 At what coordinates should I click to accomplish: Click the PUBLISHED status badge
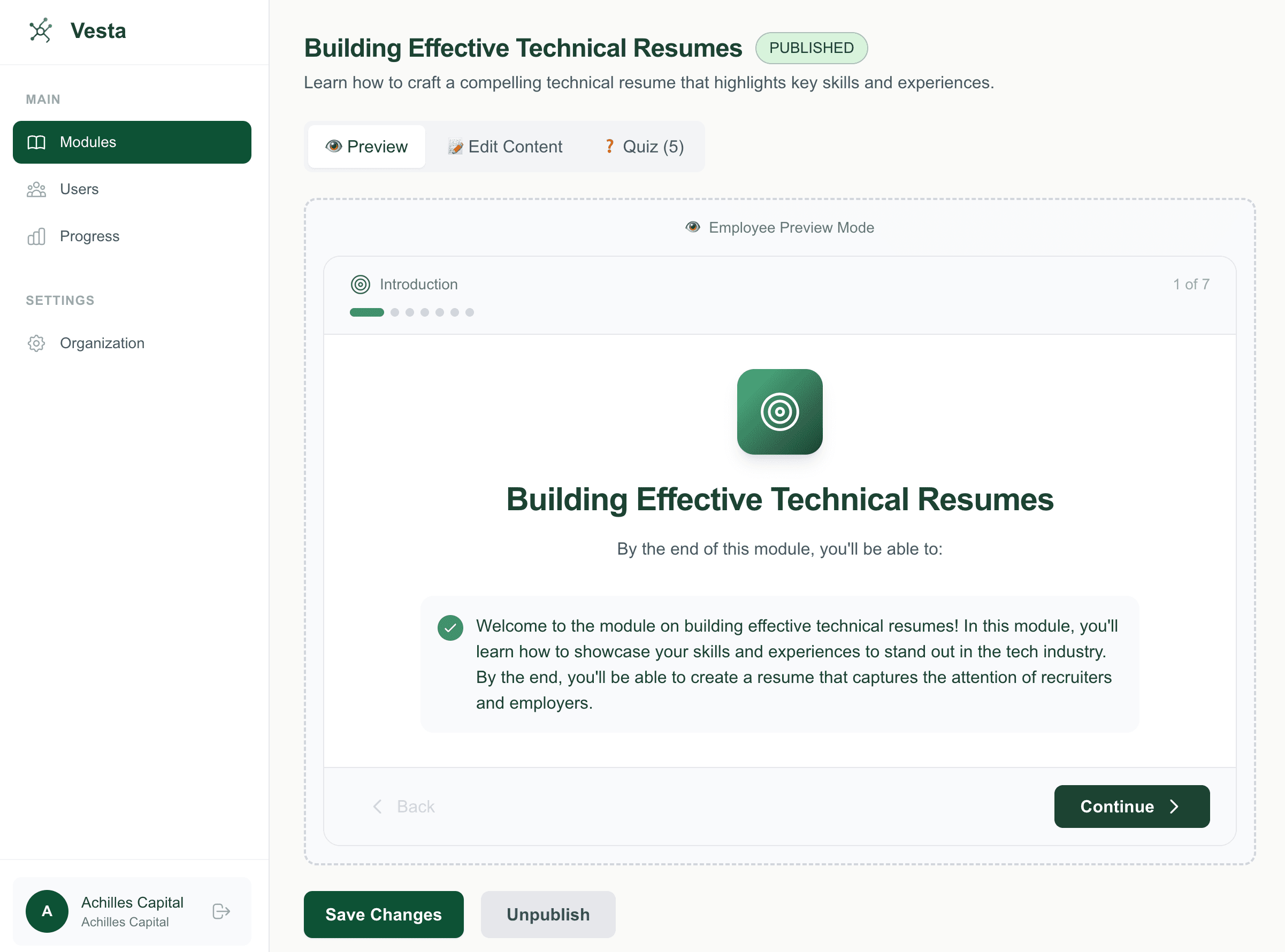tap(811, 48)
